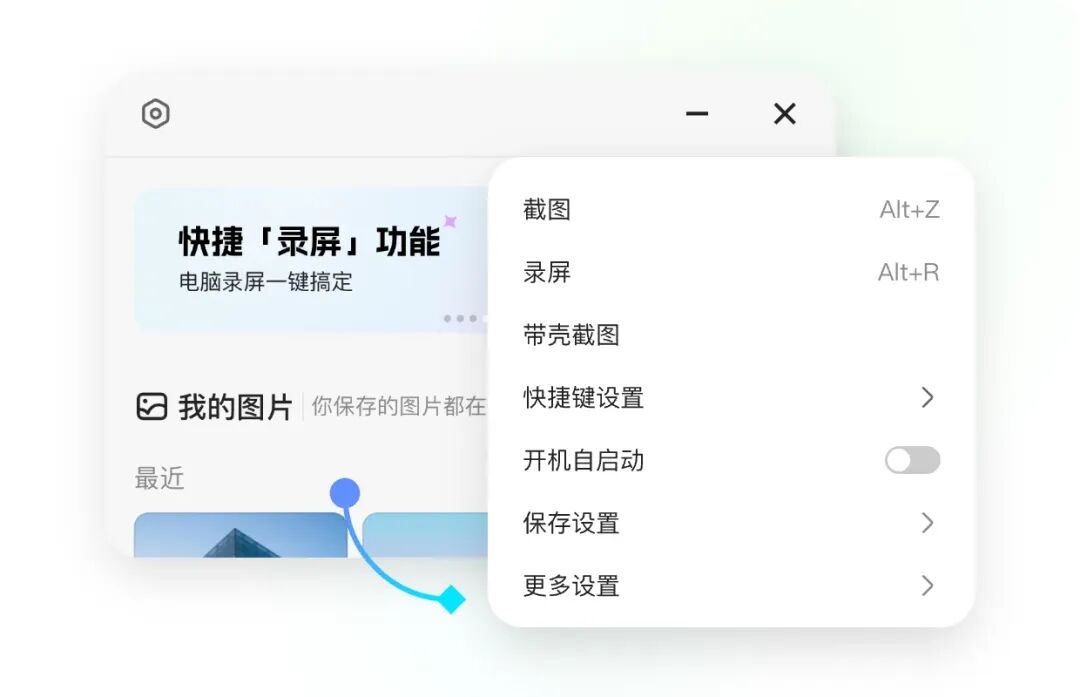Image resolution: width=1080 pixels, height=697 pixels.
Task: Select 录屏 from the context menu
Action: (x=547, y=272)
